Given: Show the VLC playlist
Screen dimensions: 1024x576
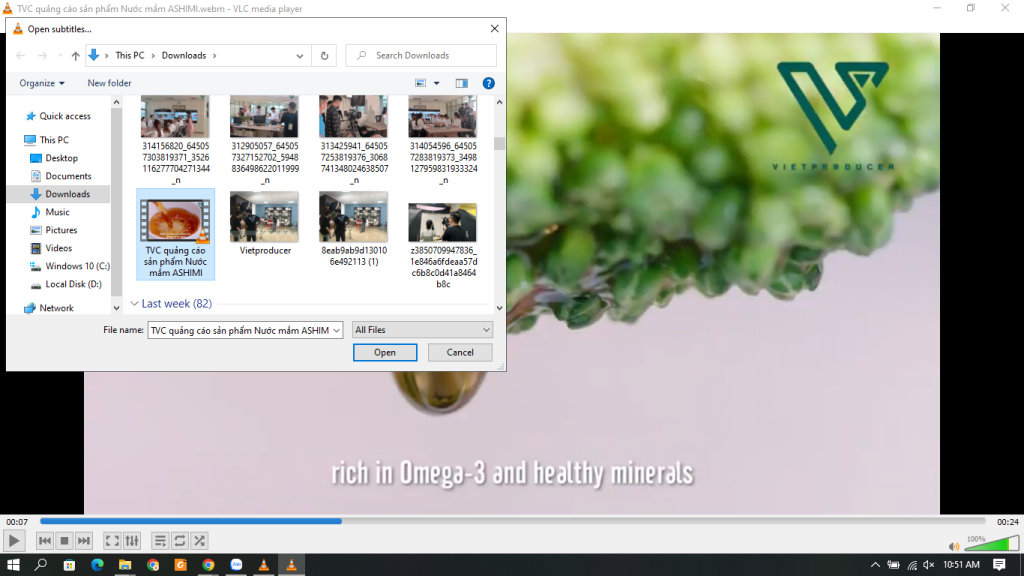Looking at the screenshot, I should (x=159, y=540).
